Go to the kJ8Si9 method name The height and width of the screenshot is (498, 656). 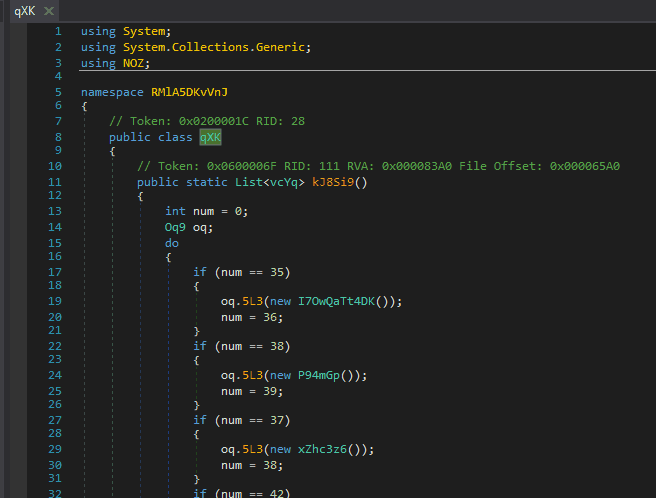click(340, 182)
